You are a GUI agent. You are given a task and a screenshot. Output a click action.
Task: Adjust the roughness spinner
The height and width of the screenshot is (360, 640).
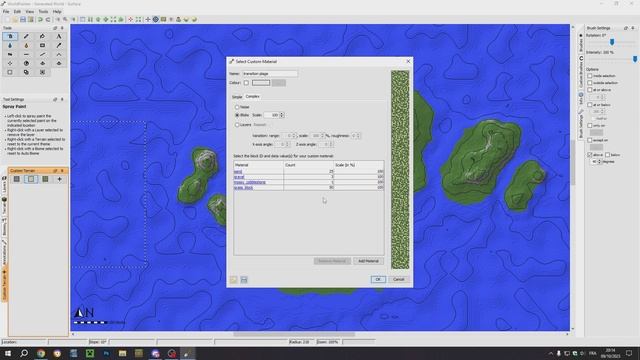pyautogui.click(x=359, y=136)
